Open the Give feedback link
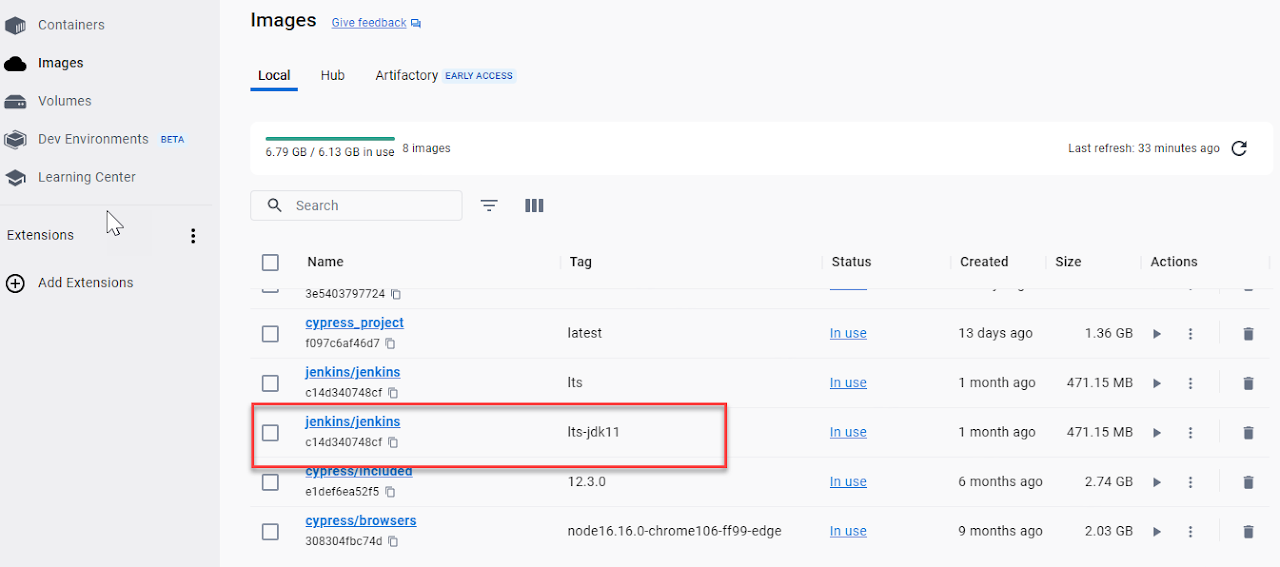 point(369,22)
